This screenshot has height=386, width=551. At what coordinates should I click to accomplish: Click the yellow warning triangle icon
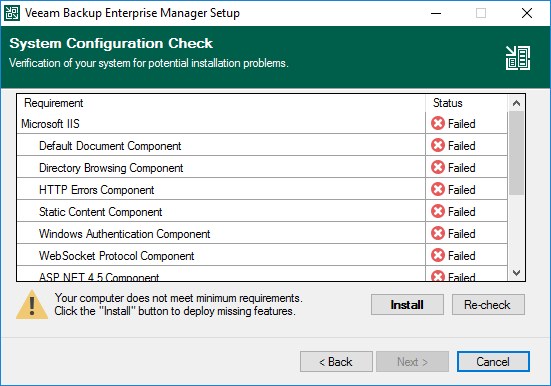[x=32, y=305]
